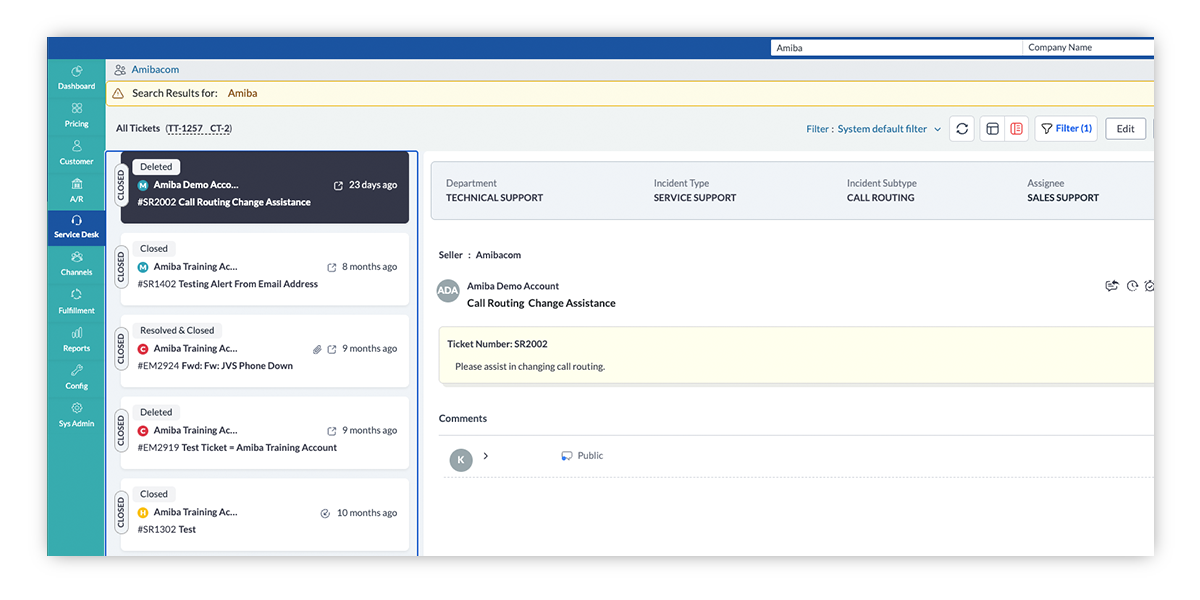
Task: Click the TECHNICAL SUPPORT department value
Action: pyautogui.click(x=495, y=198)
